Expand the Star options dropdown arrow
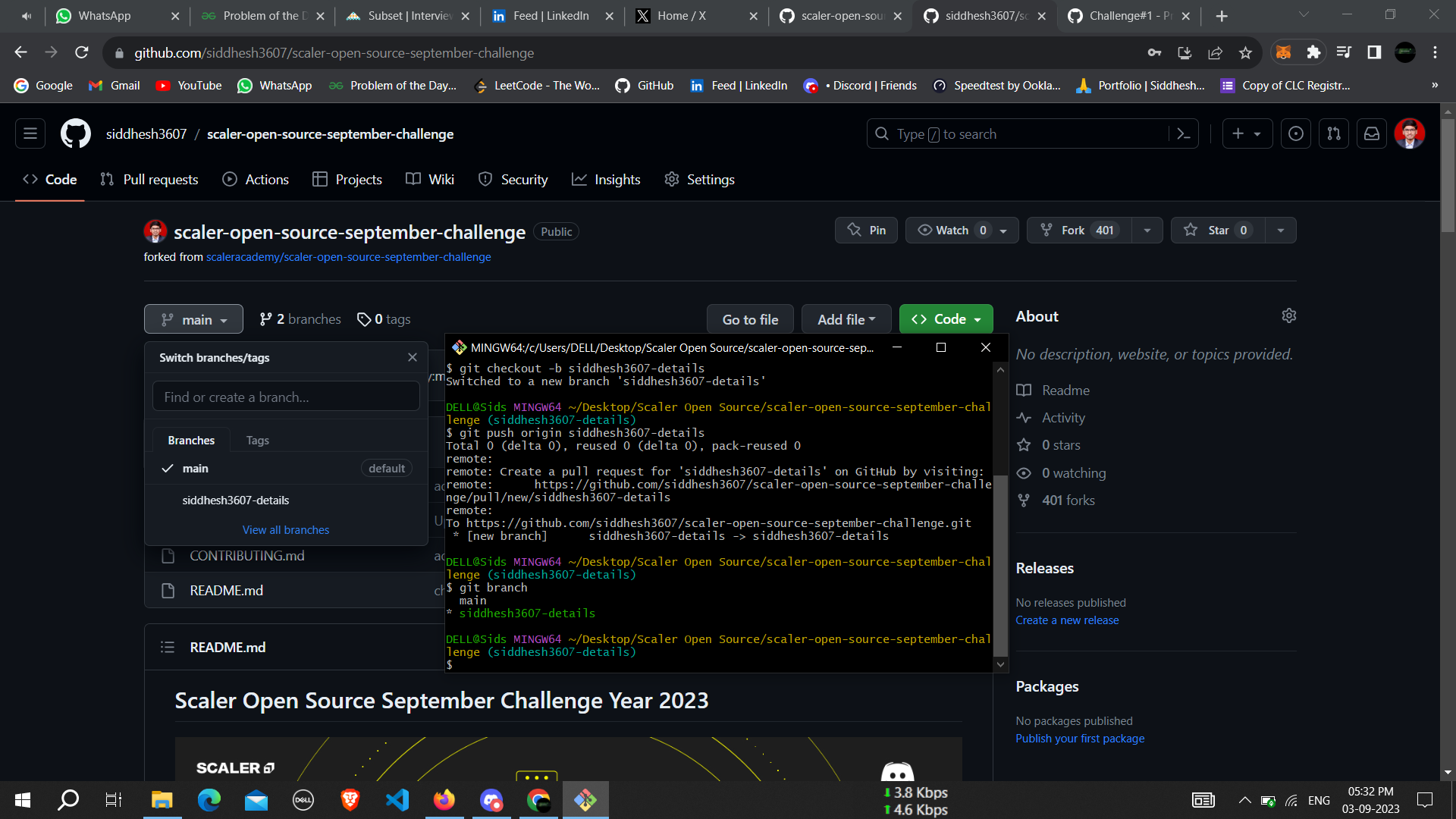This screenshot has height=819, width=1456. tap(1281, 230)
